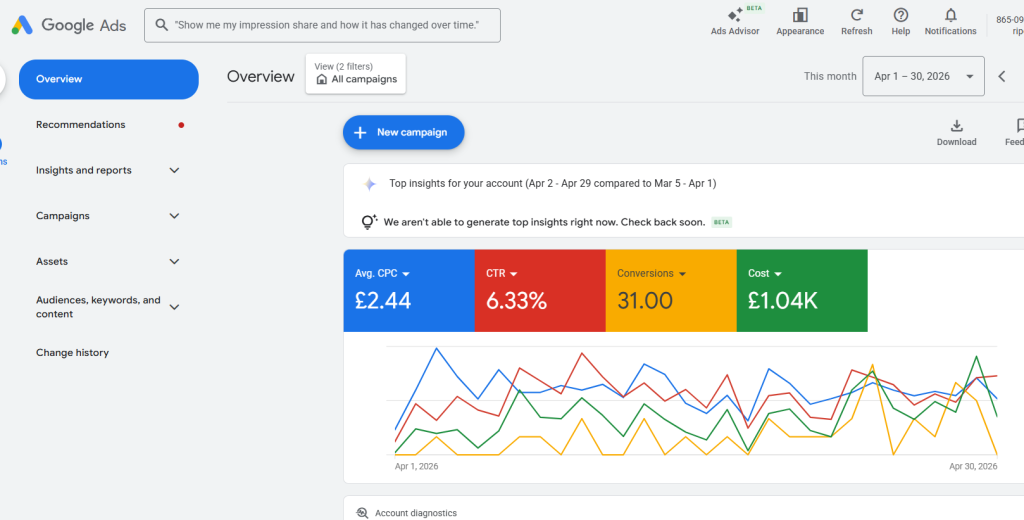
Task: Expand Assets section in sidebar
Action: tap(174, 262)
